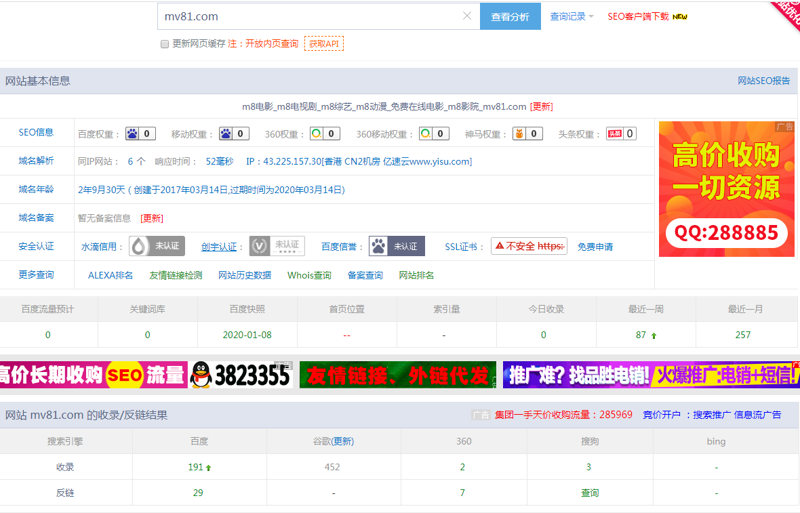Select the 域名备案 row label
Image resolution: width=800 pixels, height=513 pixels.
click(36, 218)
